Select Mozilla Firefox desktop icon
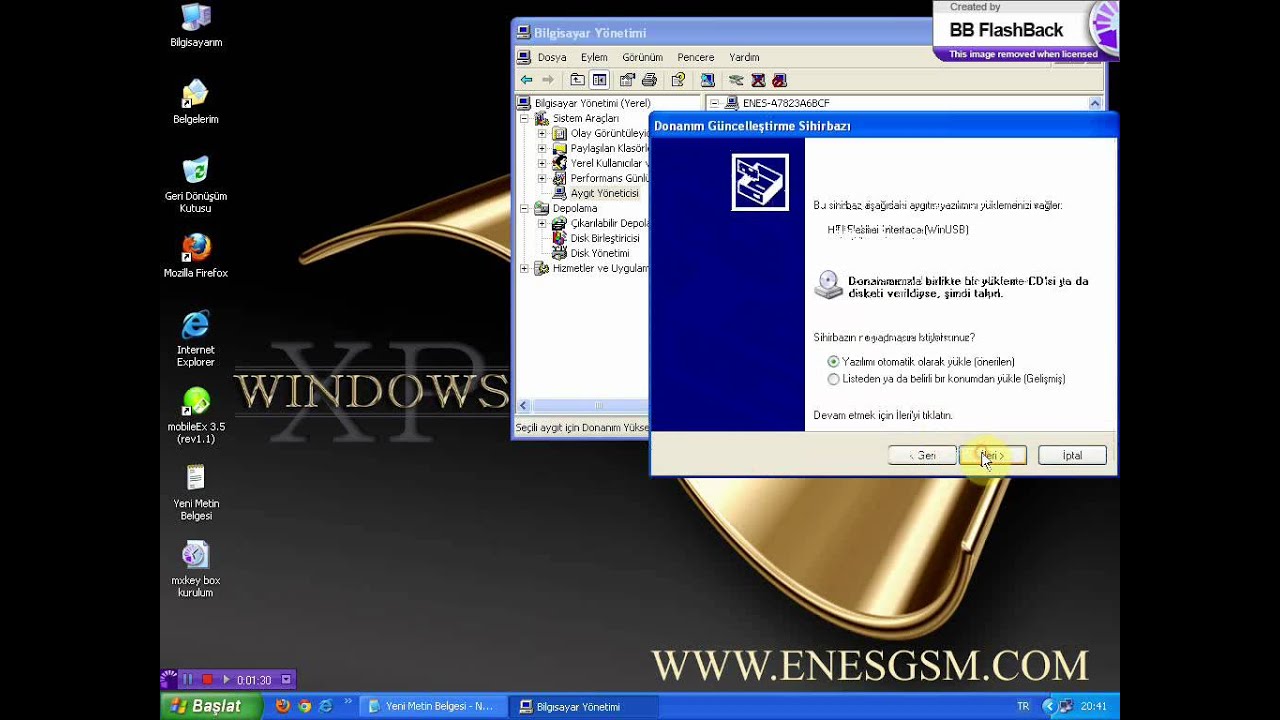 [x=196, y=256]
